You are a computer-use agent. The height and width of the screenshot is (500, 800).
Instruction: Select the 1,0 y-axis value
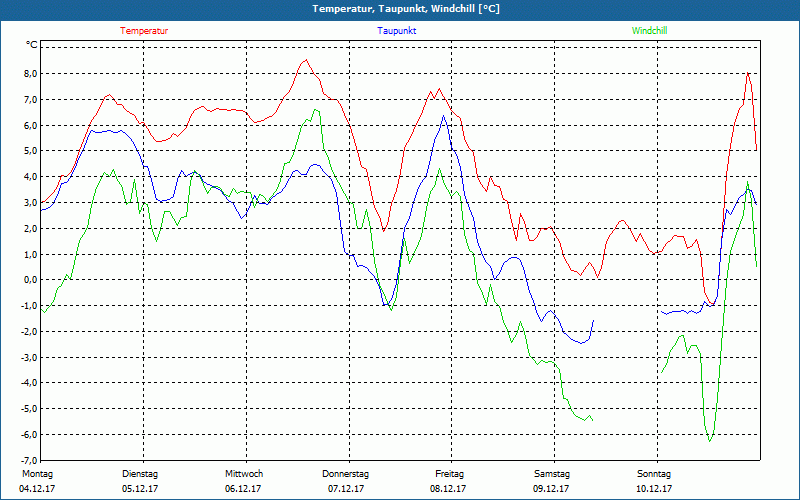[31, 254]
